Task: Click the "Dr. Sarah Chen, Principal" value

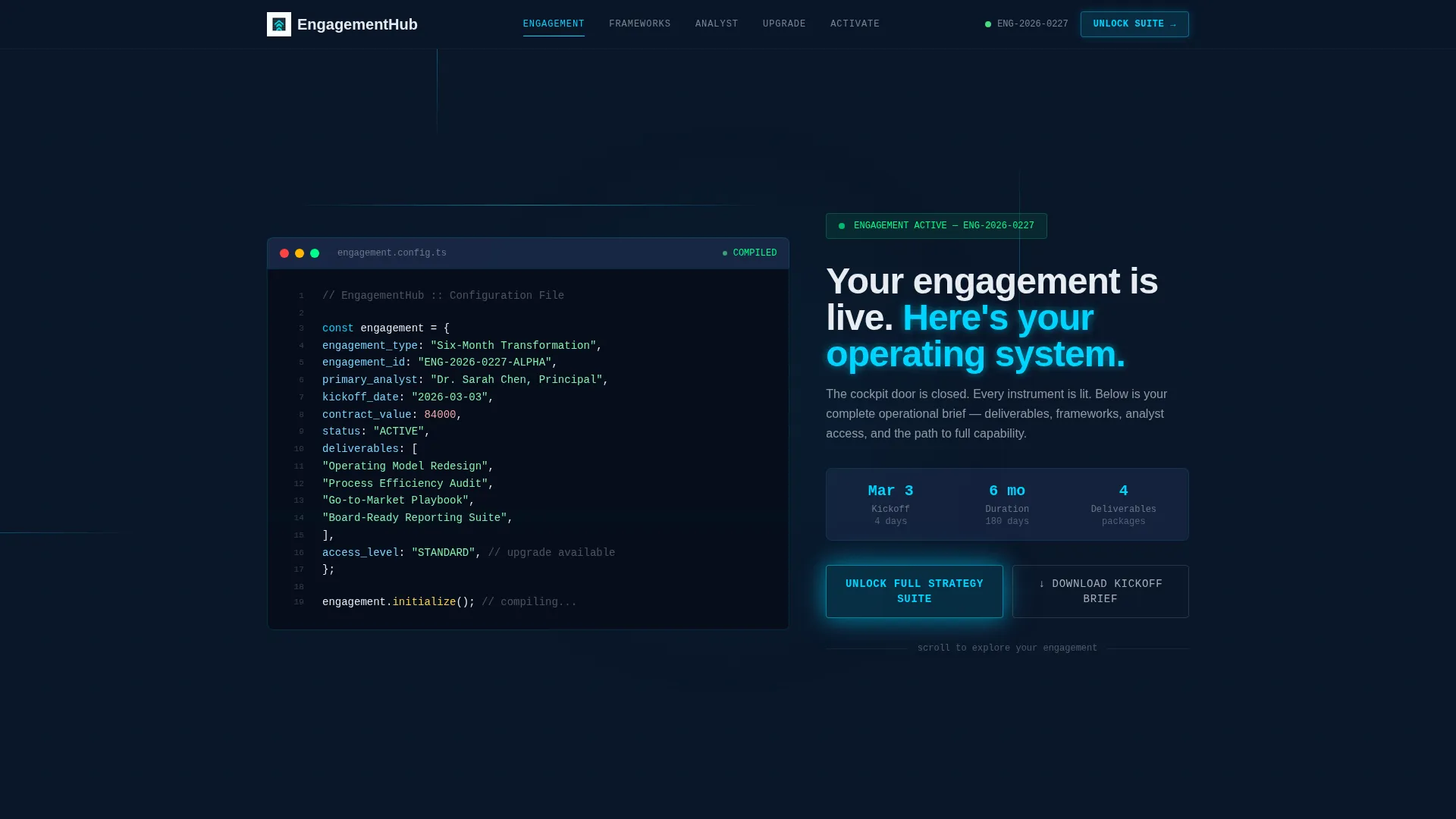Action: click(516, 380)
